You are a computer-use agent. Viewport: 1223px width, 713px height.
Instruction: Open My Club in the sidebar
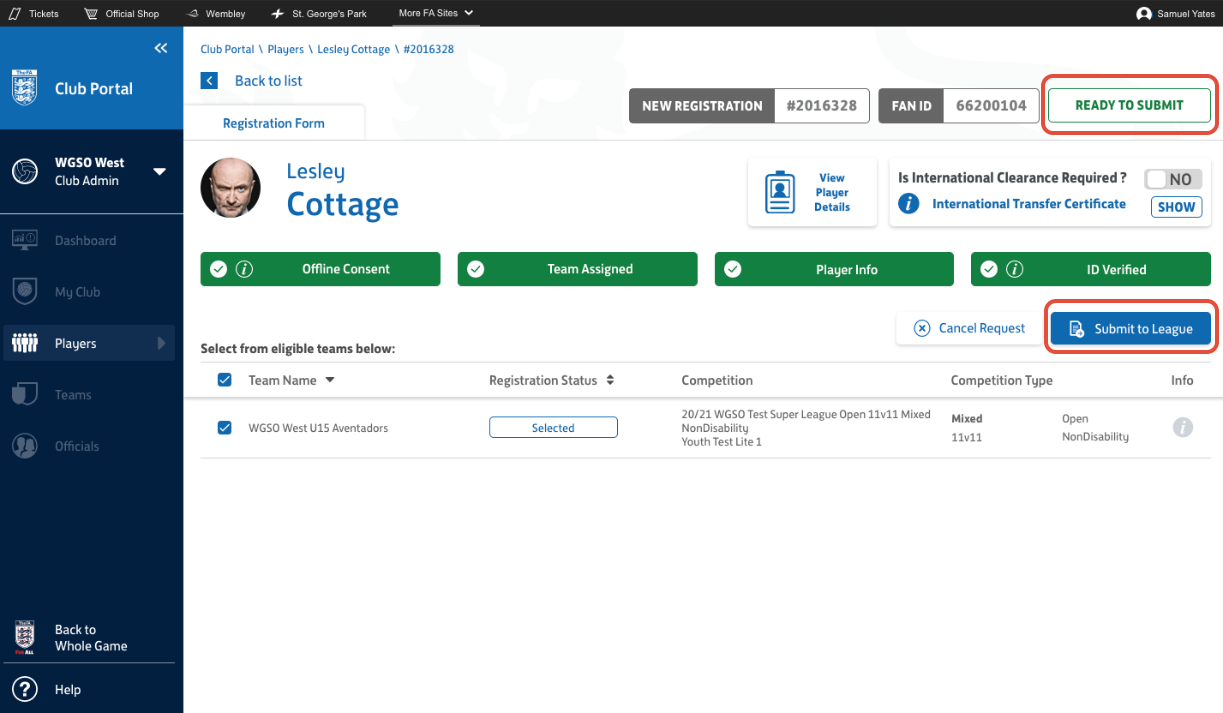pyautogui.click(x=77, y=292)
